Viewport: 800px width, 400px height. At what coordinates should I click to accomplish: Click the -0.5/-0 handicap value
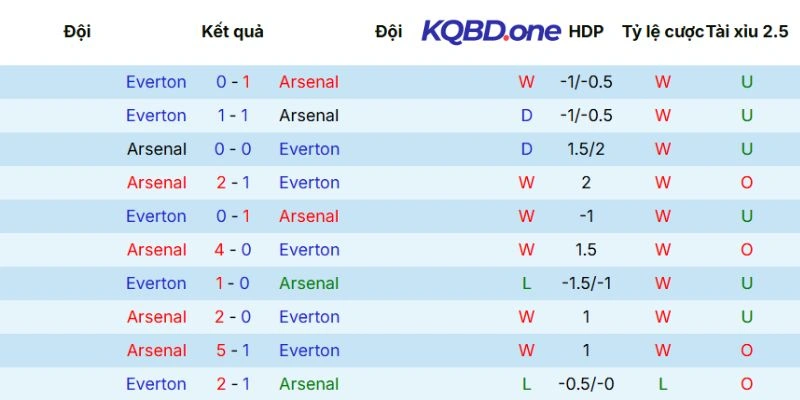[585, 384]
